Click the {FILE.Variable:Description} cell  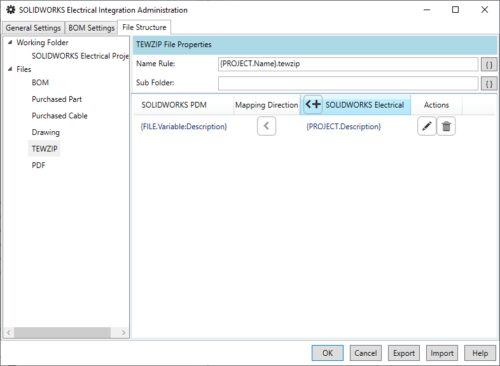184,126
